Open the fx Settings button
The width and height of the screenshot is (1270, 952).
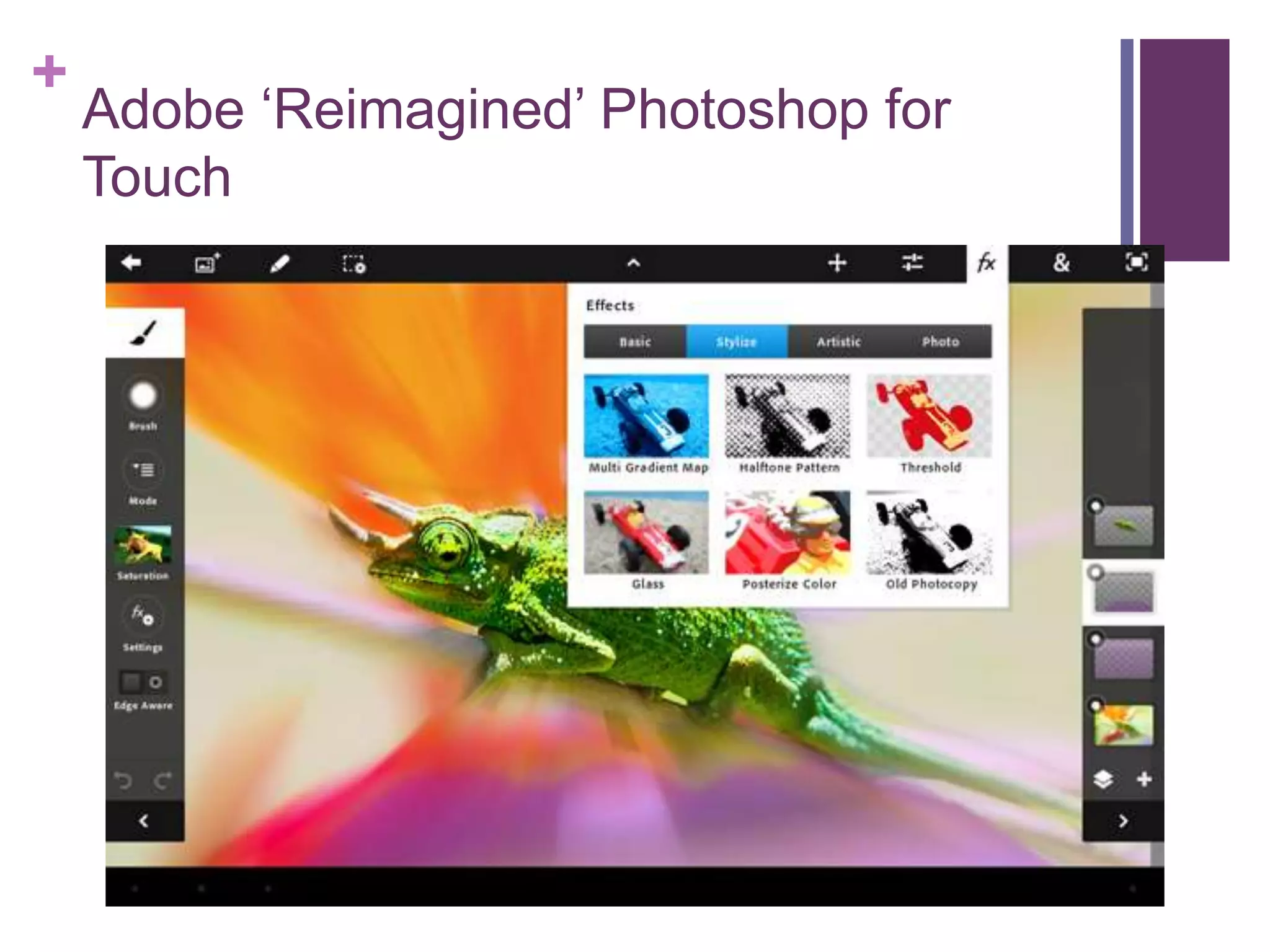click(143, 615)
